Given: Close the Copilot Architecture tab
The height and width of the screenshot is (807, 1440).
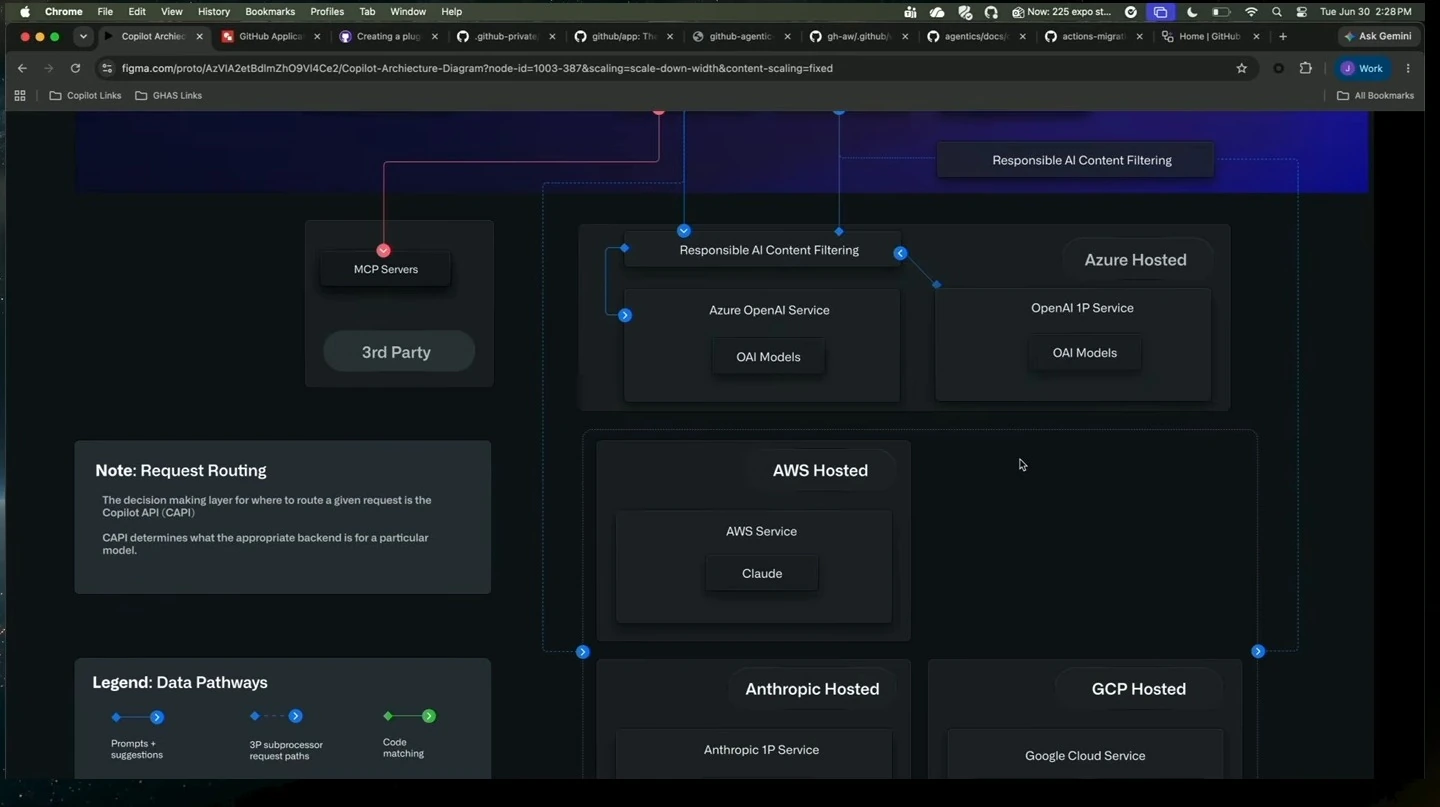Looking at the screenshot, I should 200,36.
